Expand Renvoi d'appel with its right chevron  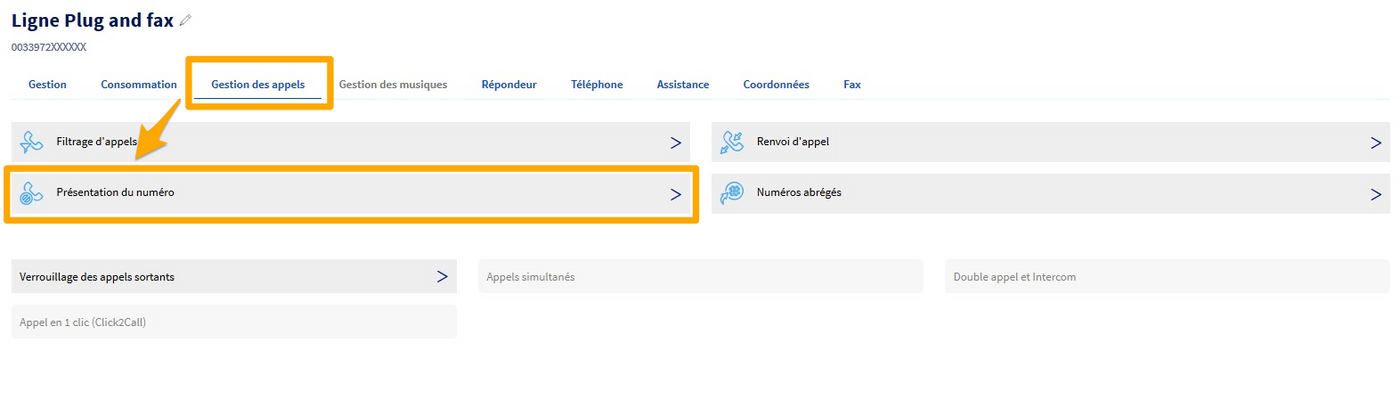pos(1376,143)
